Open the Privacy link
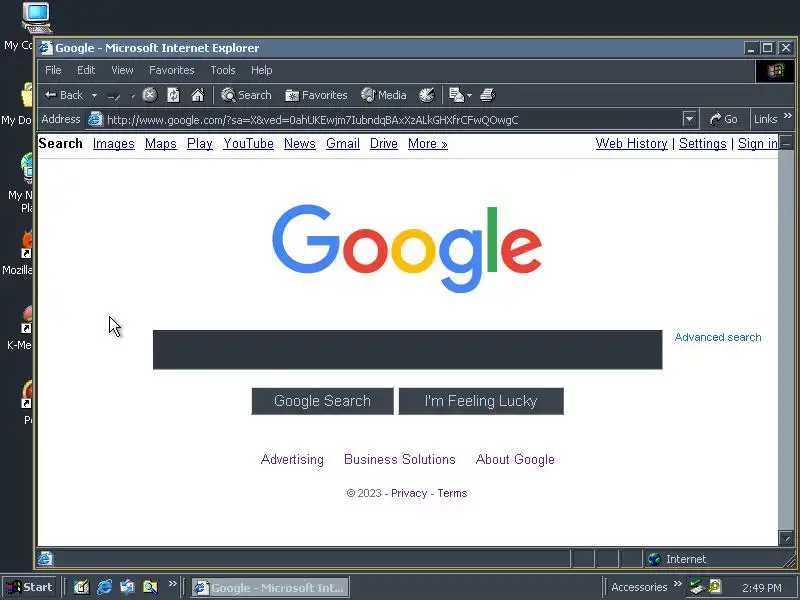 pyautogui.click(x=409, y=493)
